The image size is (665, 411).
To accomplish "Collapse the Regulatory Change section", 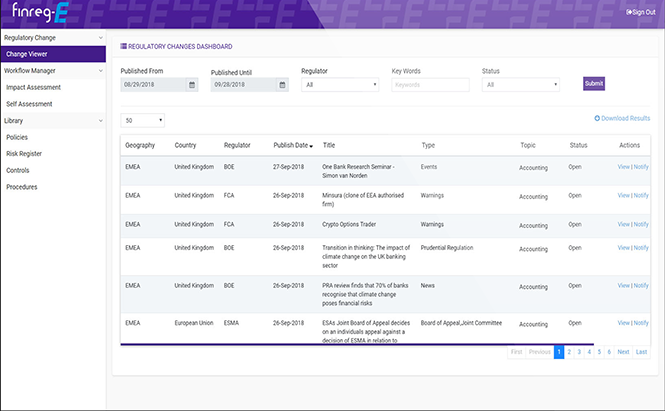I will click(101, 38).
